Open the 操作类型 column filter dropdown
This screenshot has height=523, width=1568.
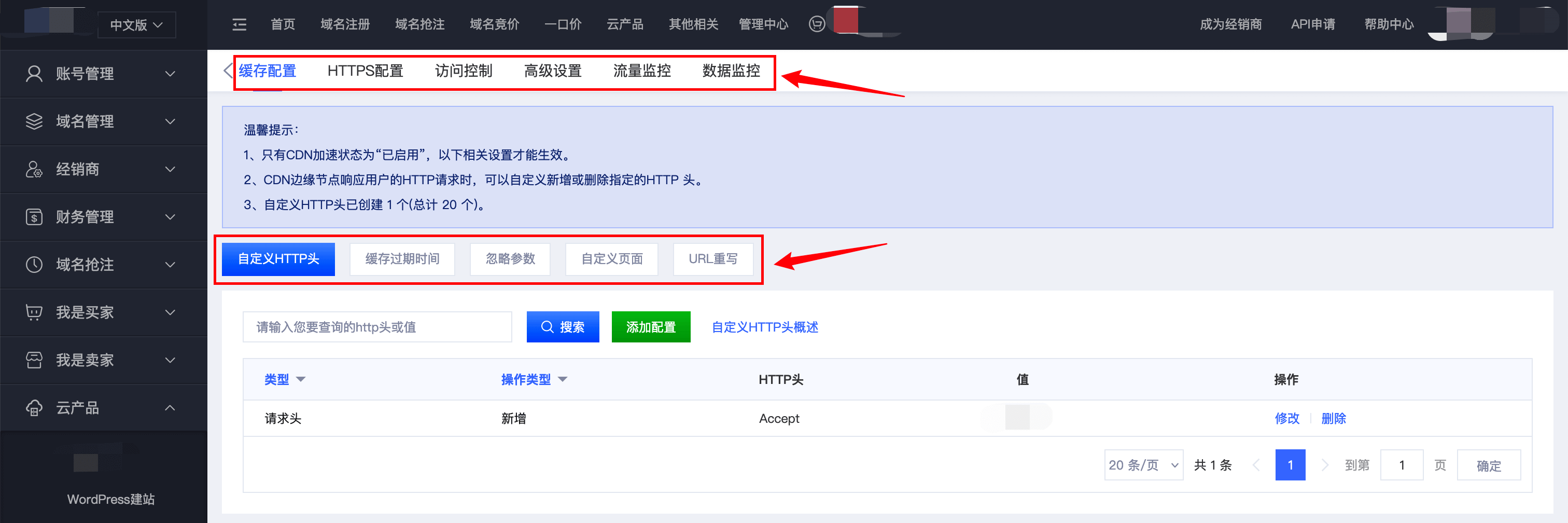pyautogui.click(x=563, y=379)
